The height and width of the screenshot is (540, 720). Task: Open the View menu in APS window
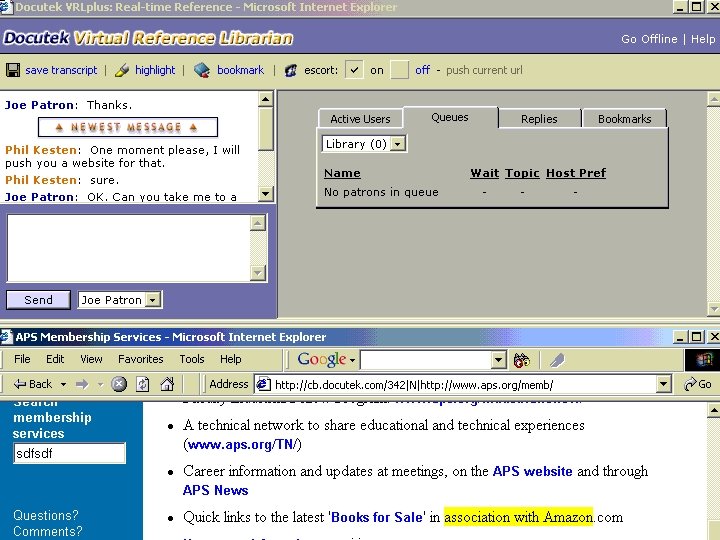pyautogui.click(x=91, y=359)
